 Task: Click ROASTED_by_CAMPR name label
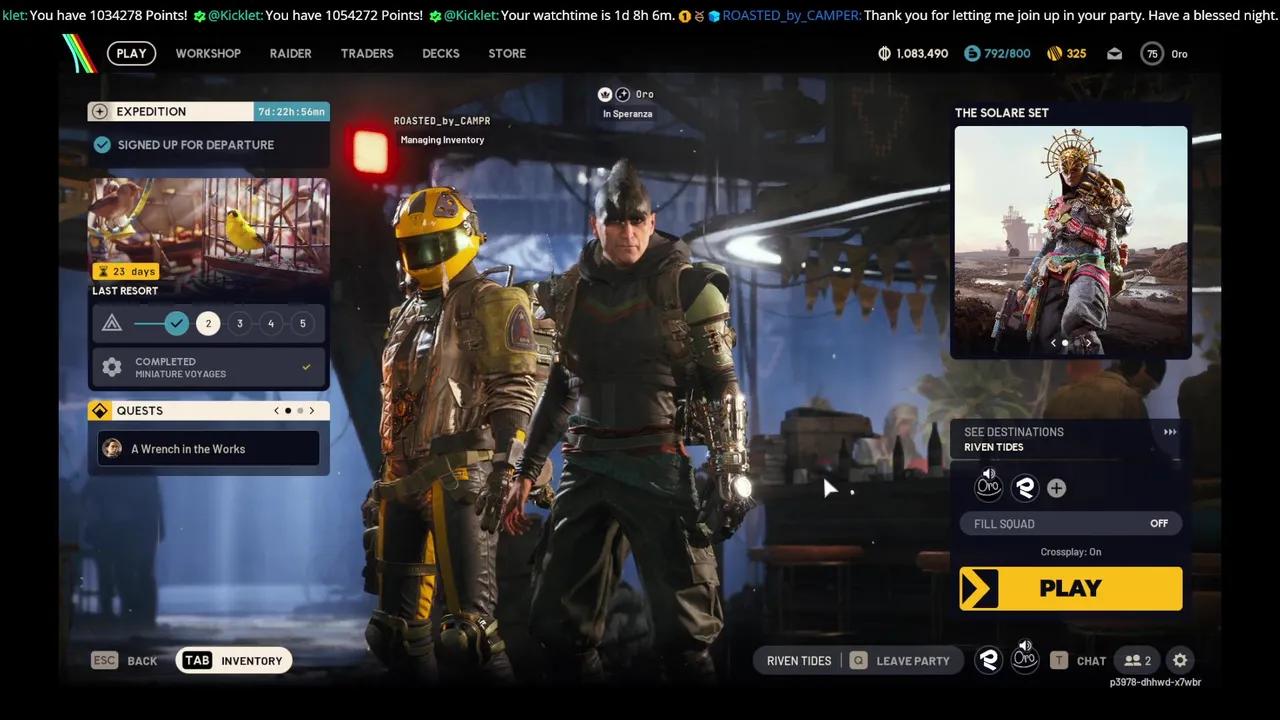tap(442, 121)
